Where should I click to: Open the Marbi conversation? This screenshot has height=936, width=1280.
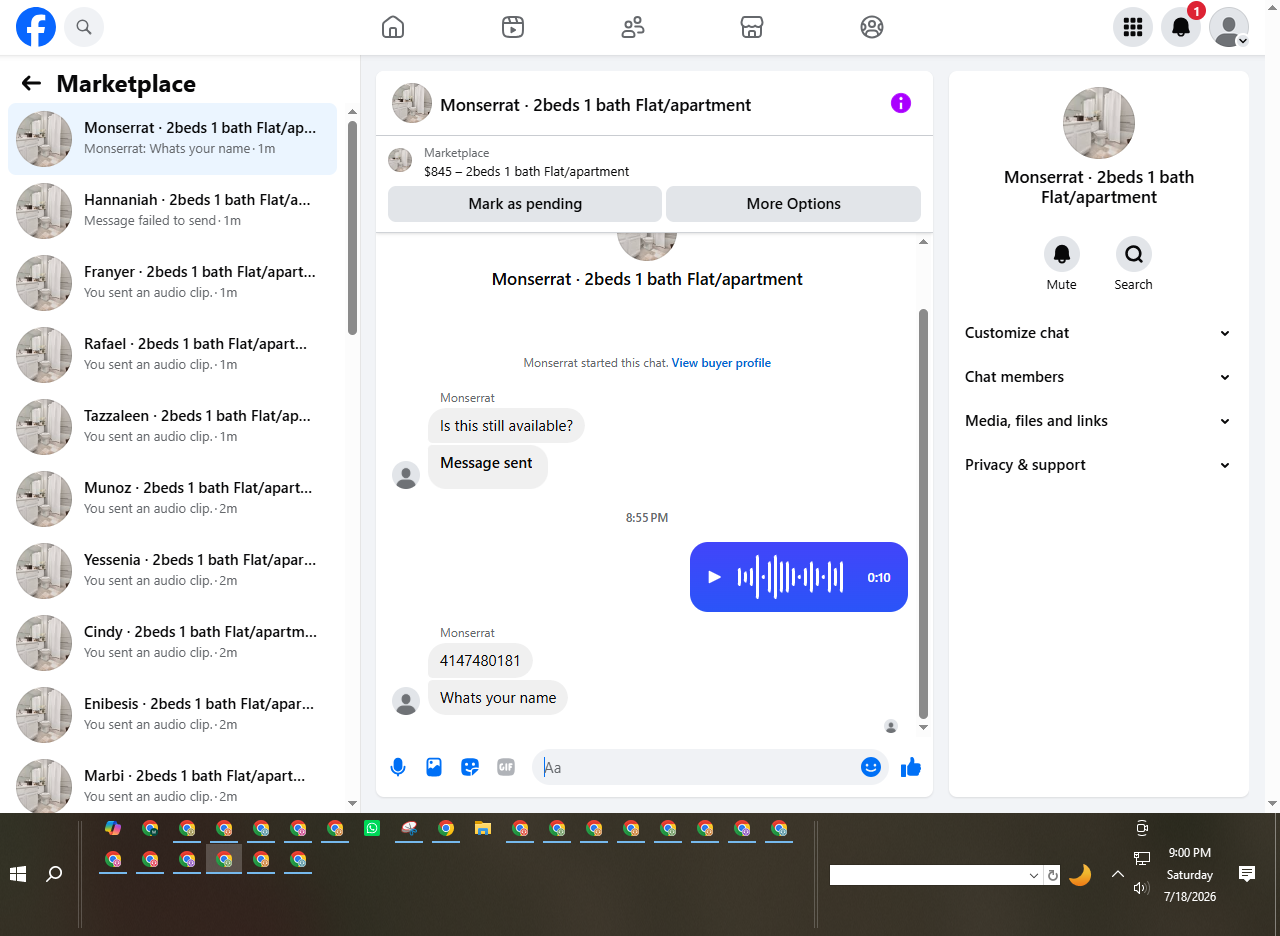(x=172, y=784)
